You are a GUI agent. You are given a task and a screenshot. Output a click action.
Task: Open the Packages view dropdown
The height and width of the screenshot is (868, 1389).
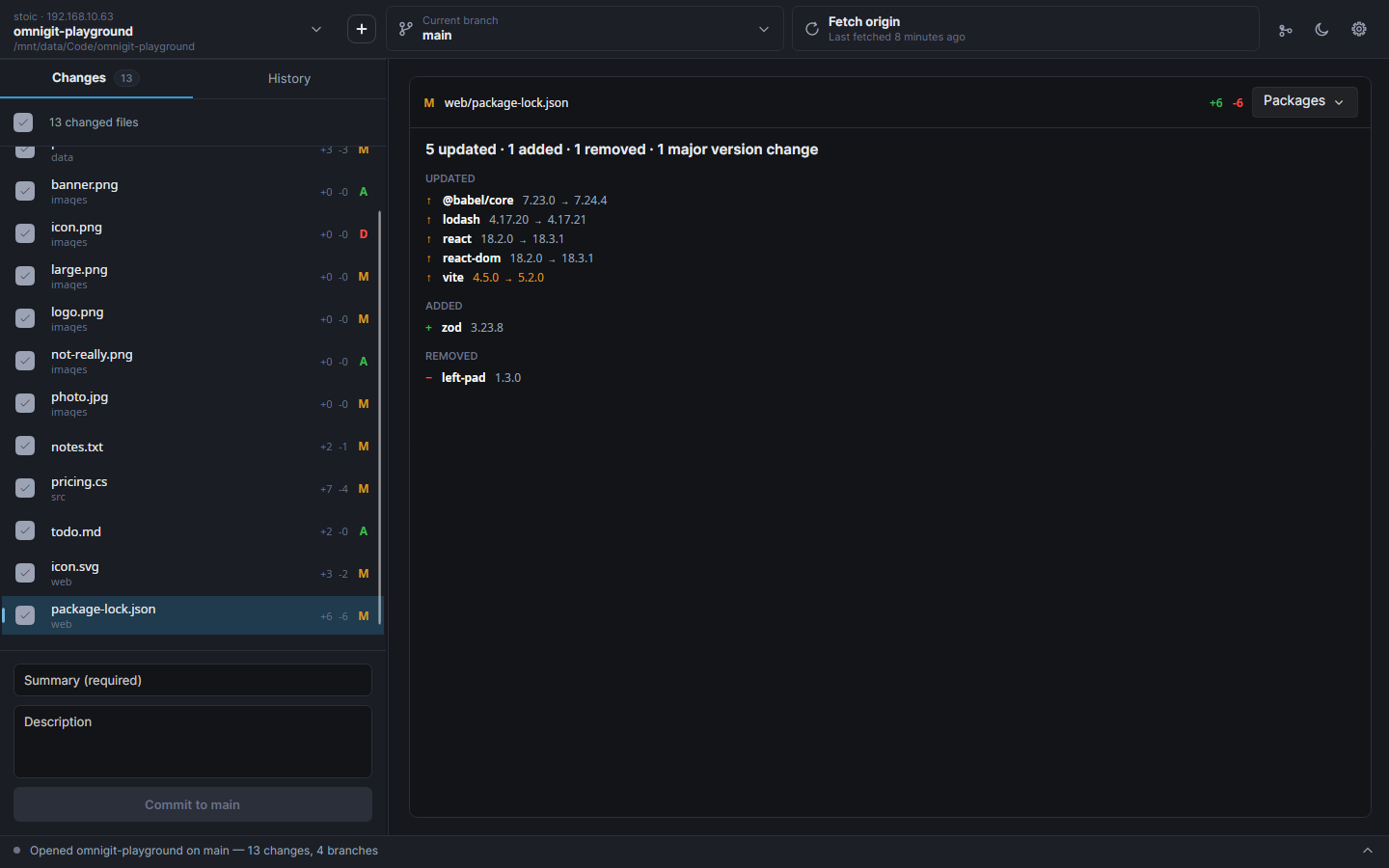[1304, 101]
